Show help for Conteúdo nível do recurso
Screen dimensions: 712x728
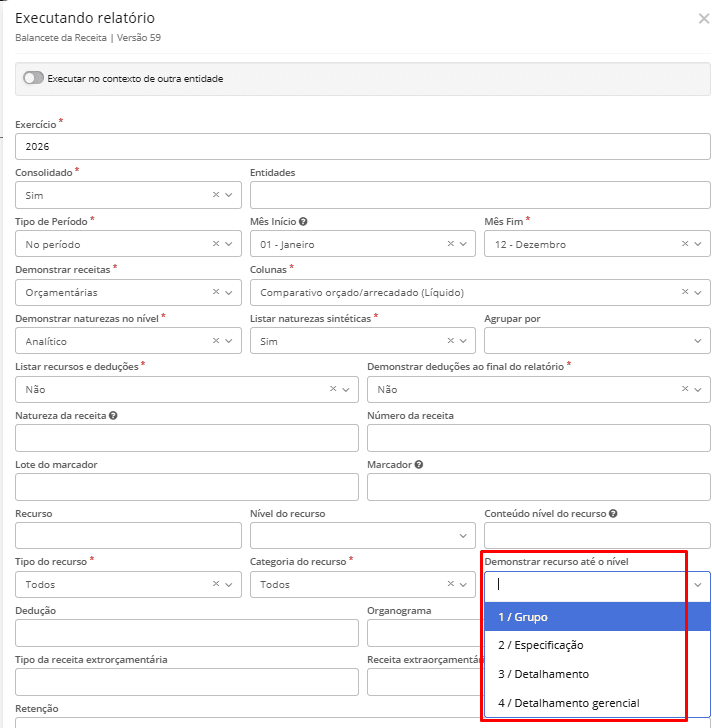coord(613,514)
